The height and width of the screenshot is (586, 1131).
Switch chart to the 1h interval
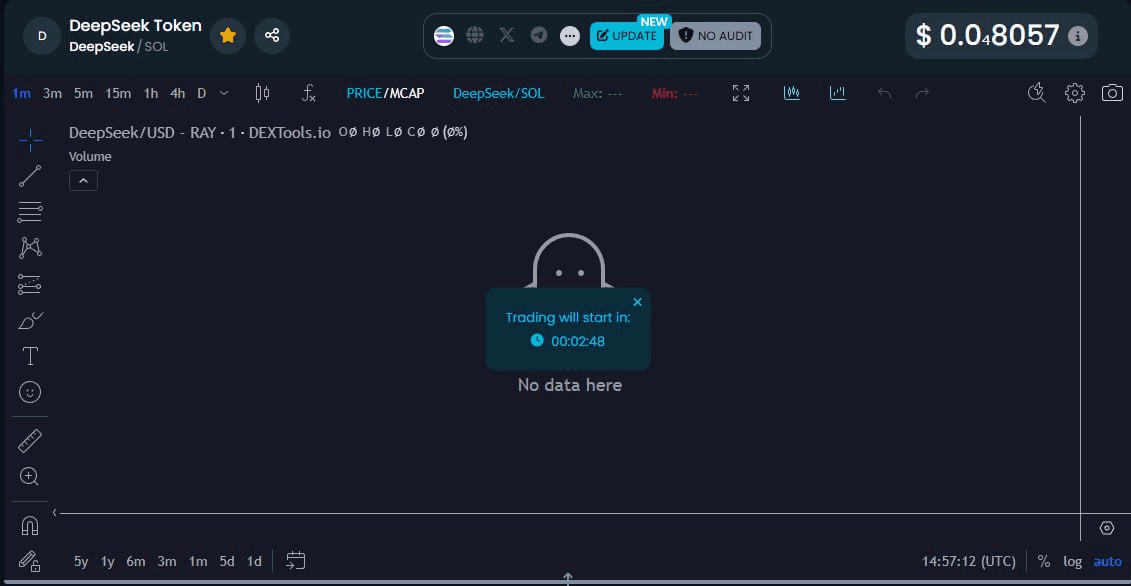[151, 93]
